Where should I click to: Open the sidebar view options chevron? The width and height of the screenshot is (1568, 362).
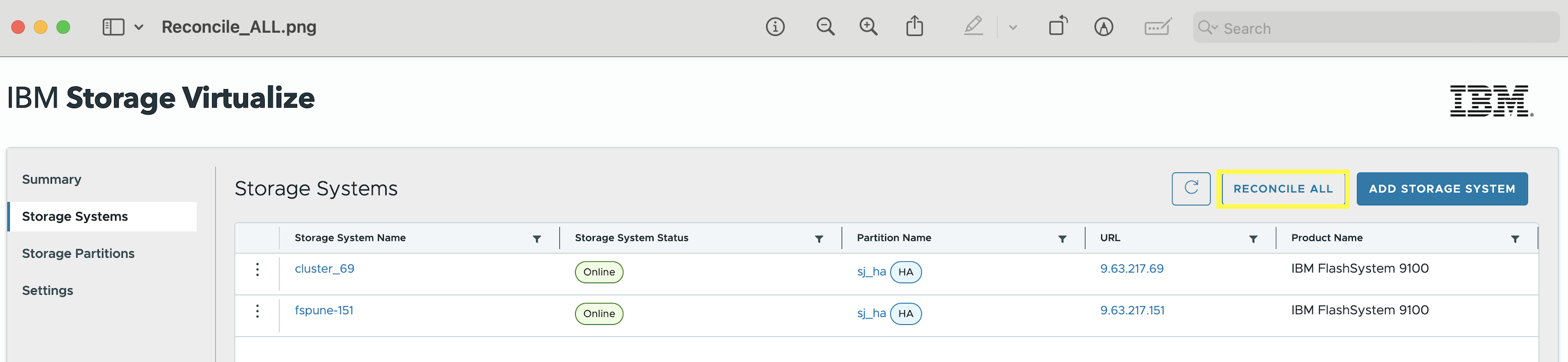[x=139, y=28]
